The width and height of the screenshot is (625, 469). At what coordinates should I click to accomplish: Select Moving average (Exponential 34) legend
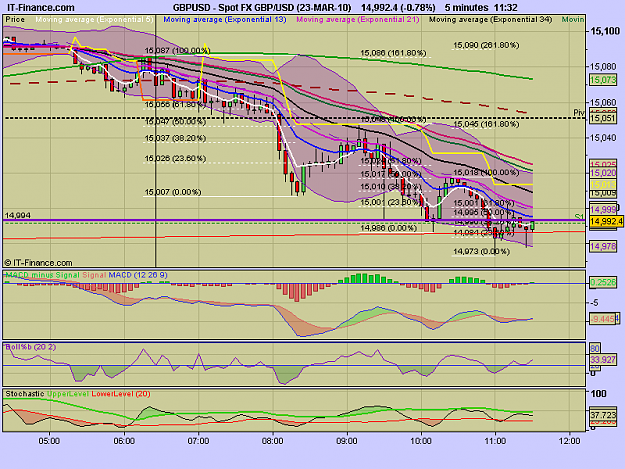click(491, 19)
